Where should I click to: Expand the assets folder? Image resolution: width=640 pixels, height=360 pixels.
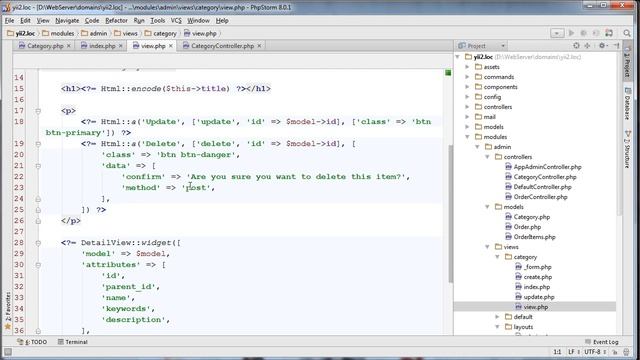(x=467, y=67)
